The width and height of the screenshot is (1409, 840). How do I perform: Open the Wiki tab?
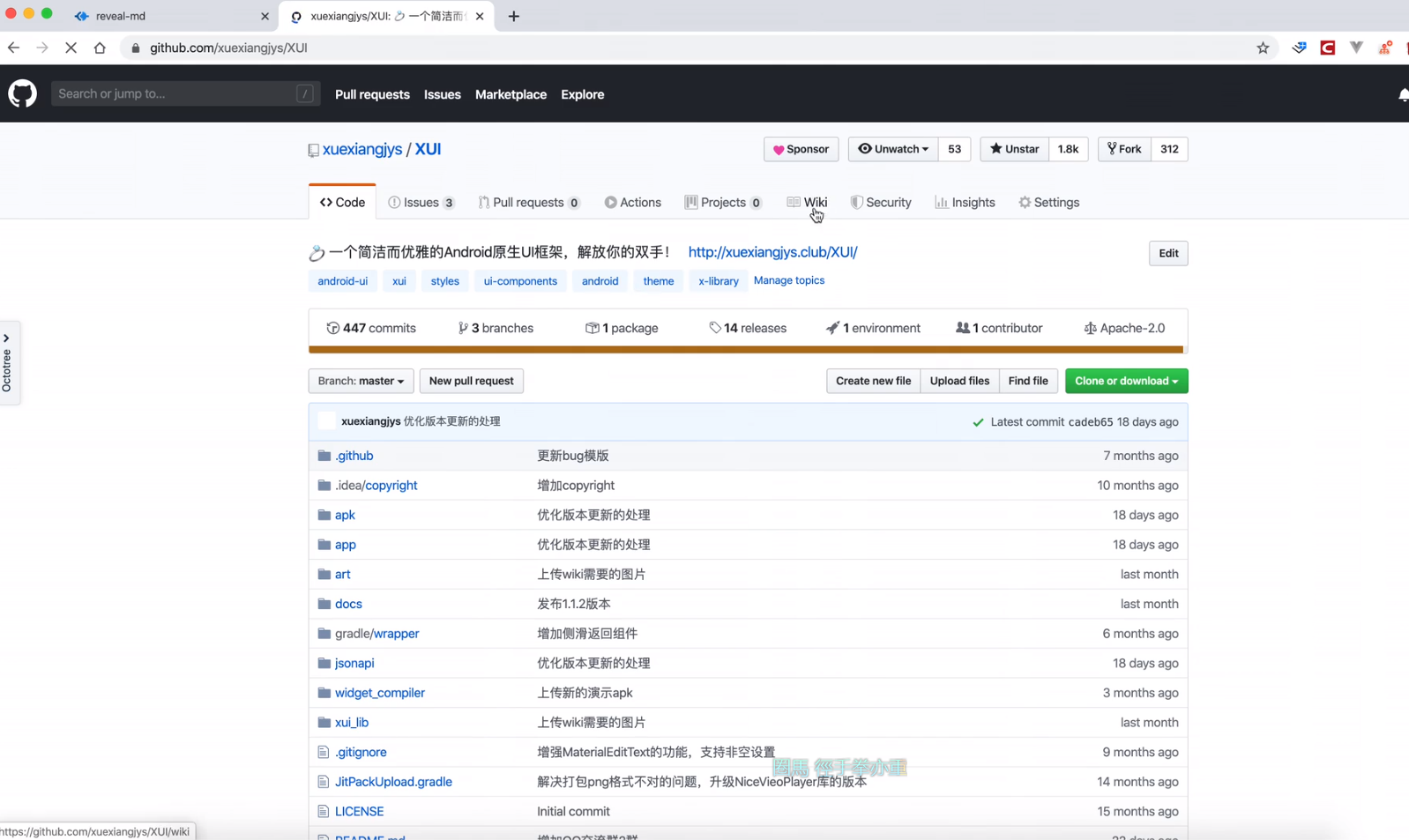tap(807, 202)
